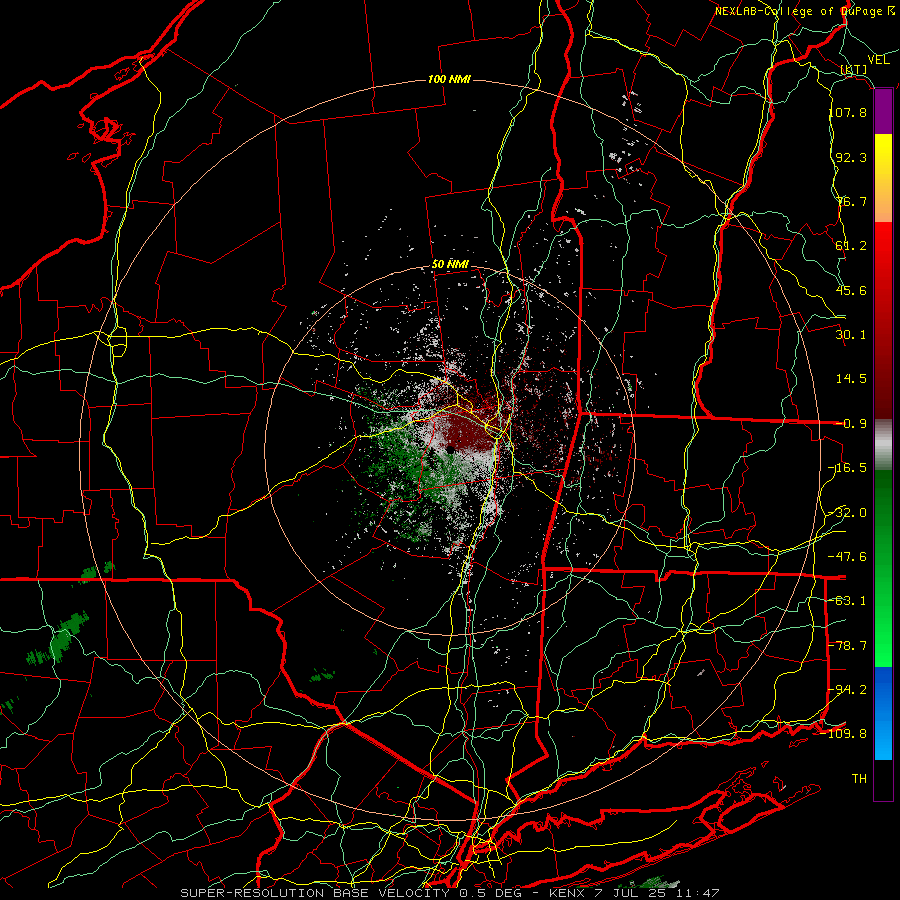Click the 76.7 value on velocity scale
The image size is (900, 900).
(851, 201)
